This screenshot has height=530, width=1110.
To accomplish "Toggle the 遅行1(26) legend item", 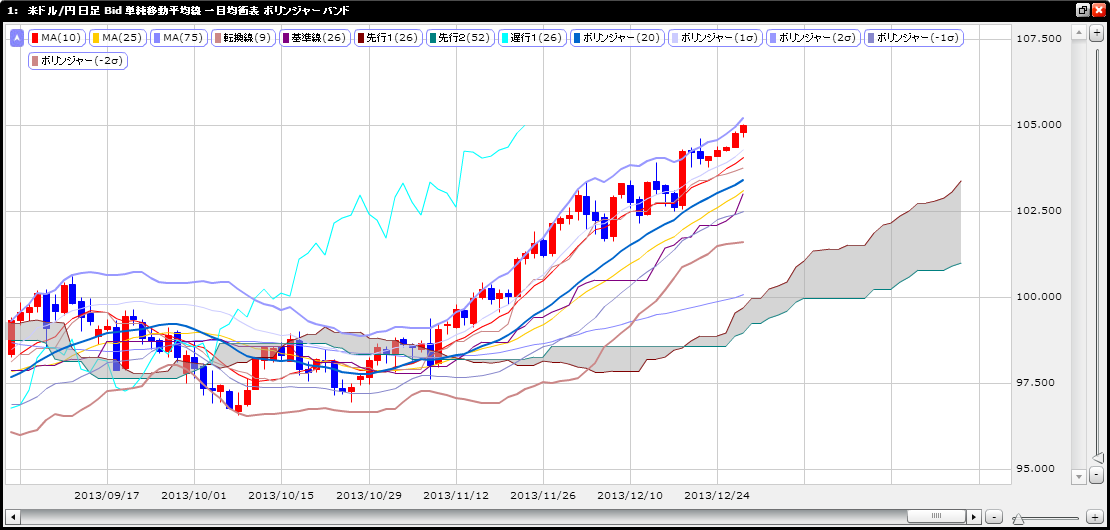I will [x=532, y=38].
